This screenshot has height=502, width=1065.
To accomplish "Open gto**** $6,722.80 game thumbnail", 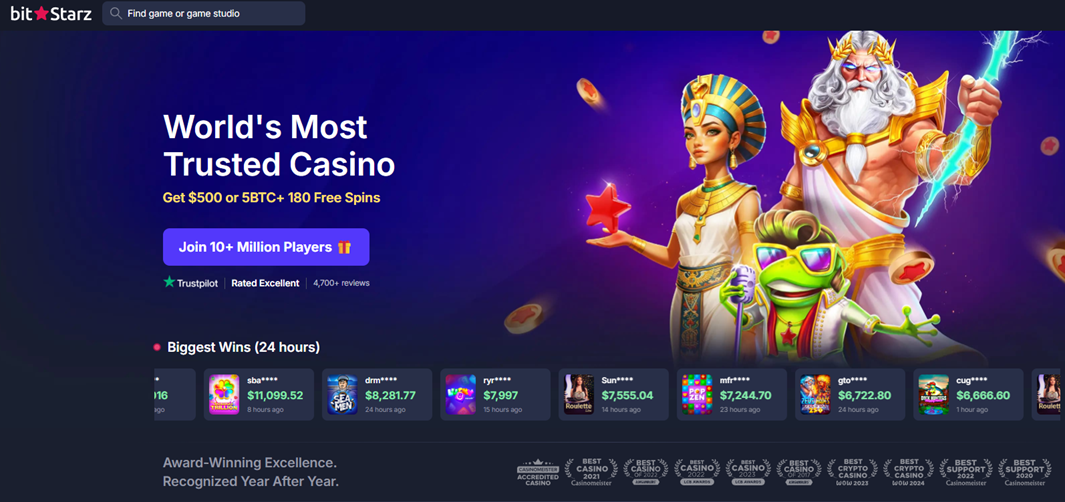I will click(x=815, y=395).
